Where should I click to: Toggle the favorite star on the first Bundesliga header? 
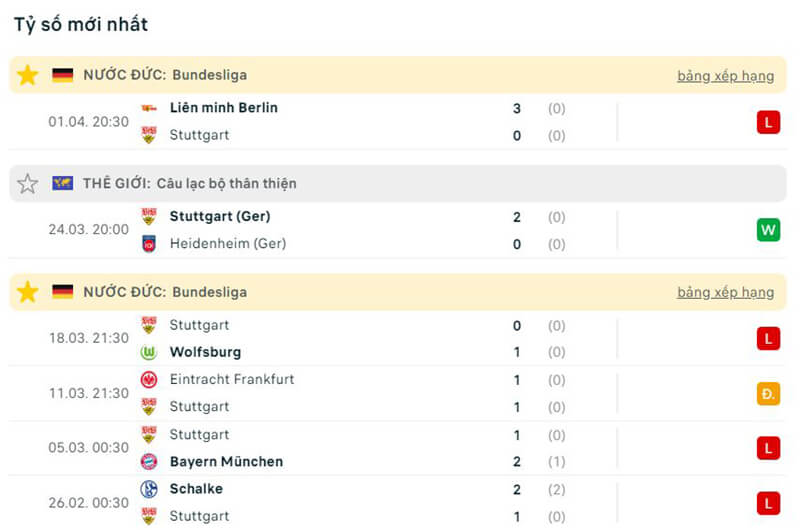tap(28, 75)
